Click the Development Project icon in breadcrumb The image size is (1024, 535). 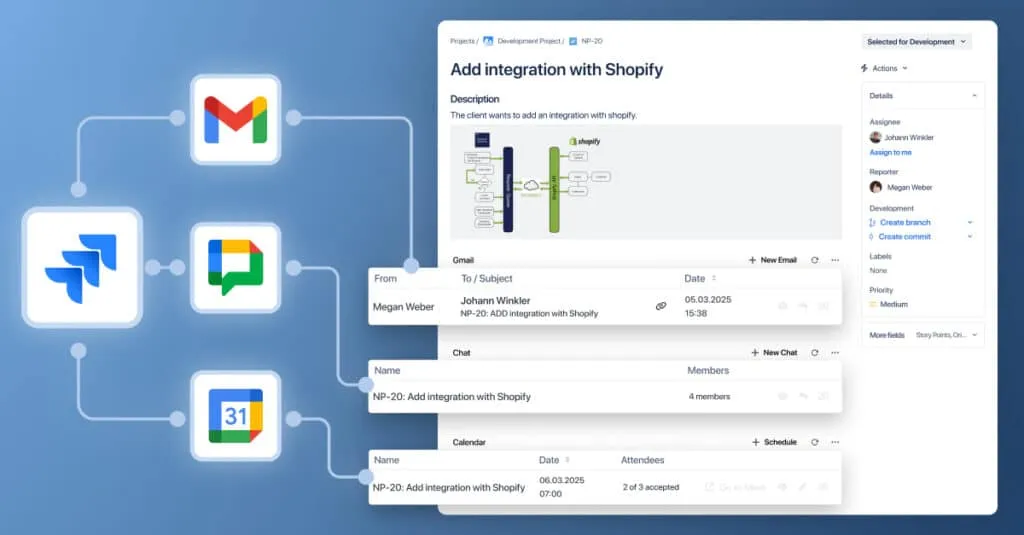(x=488, y=41)
